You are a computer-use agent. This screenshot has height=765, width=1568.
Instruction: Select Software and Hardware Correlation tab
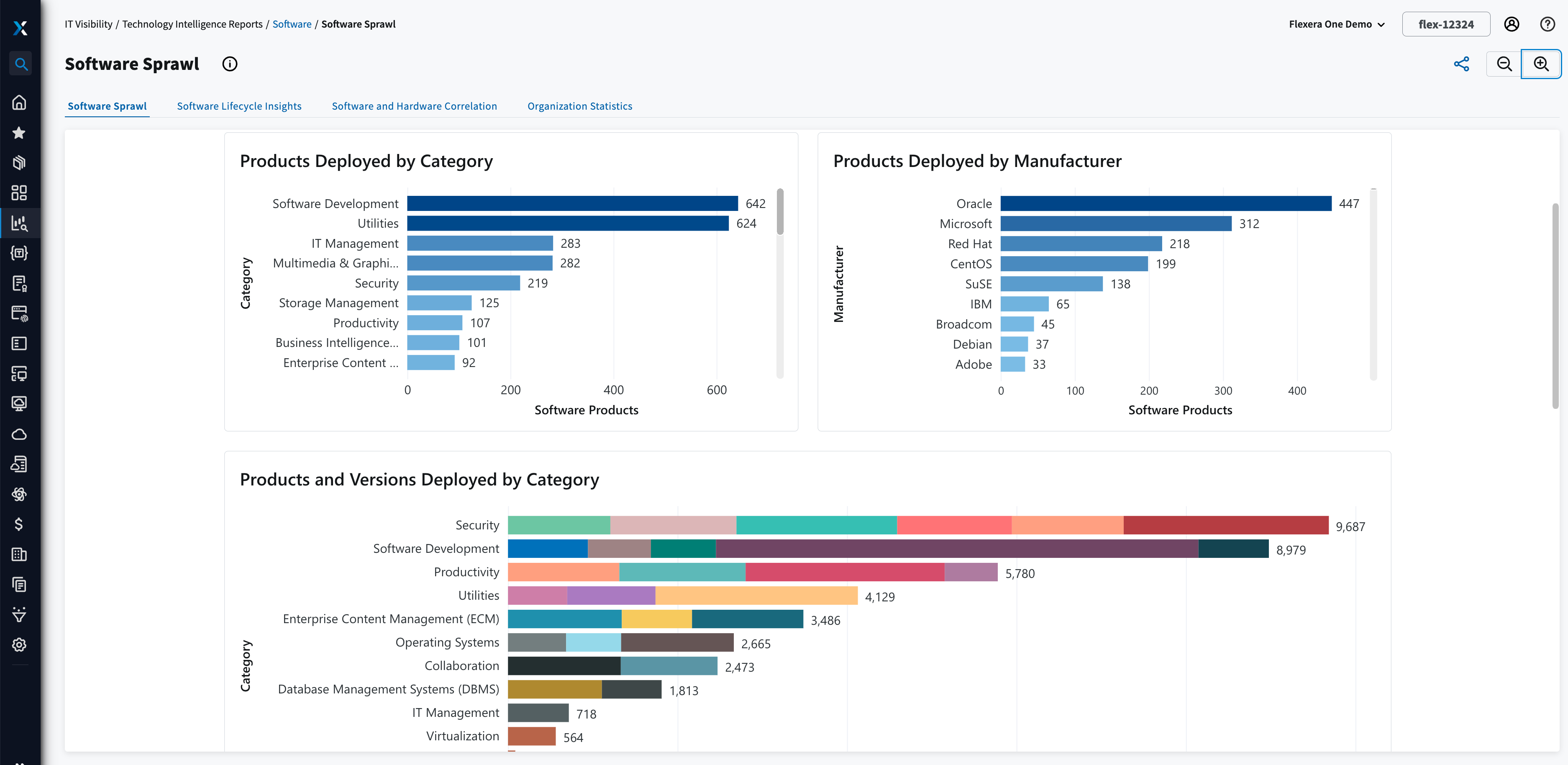tap(414, 105)
